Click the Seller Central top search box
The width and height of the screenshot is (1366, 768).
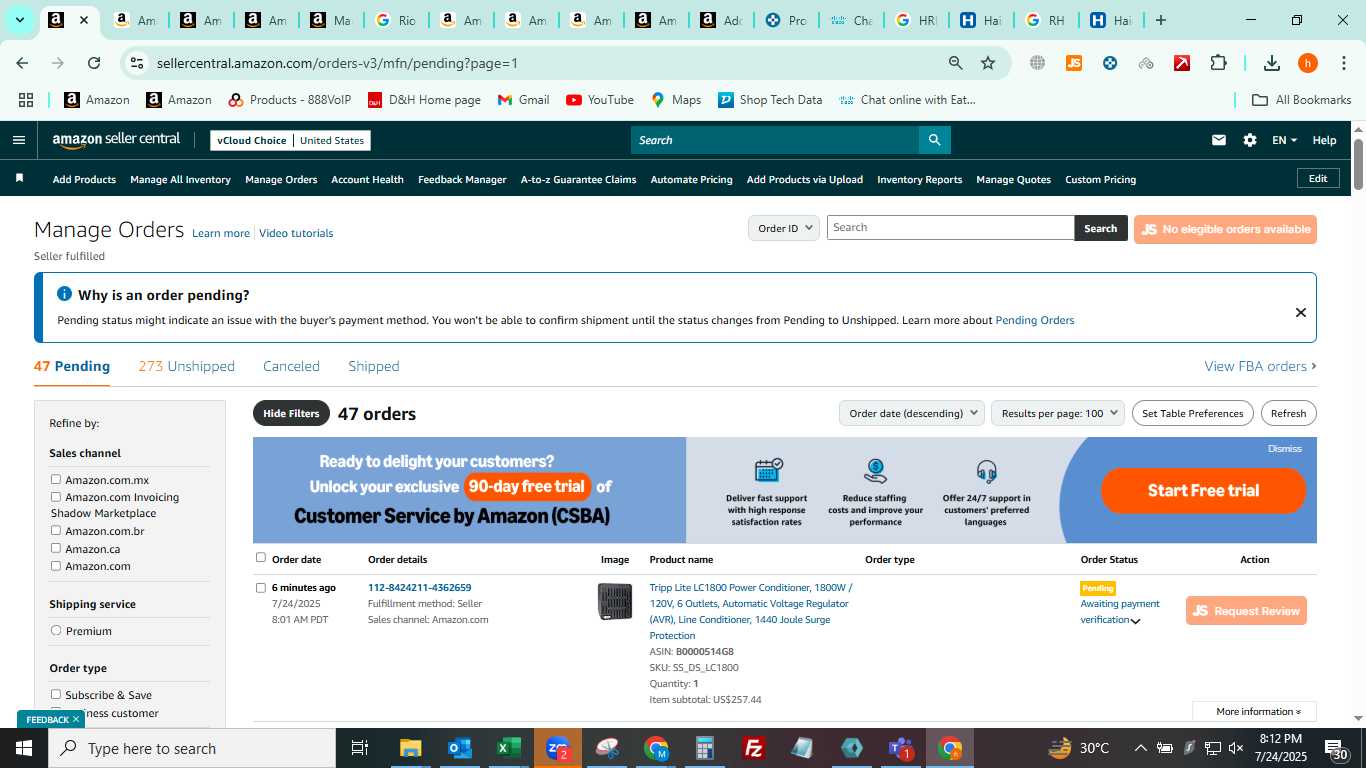coord(775,140)
